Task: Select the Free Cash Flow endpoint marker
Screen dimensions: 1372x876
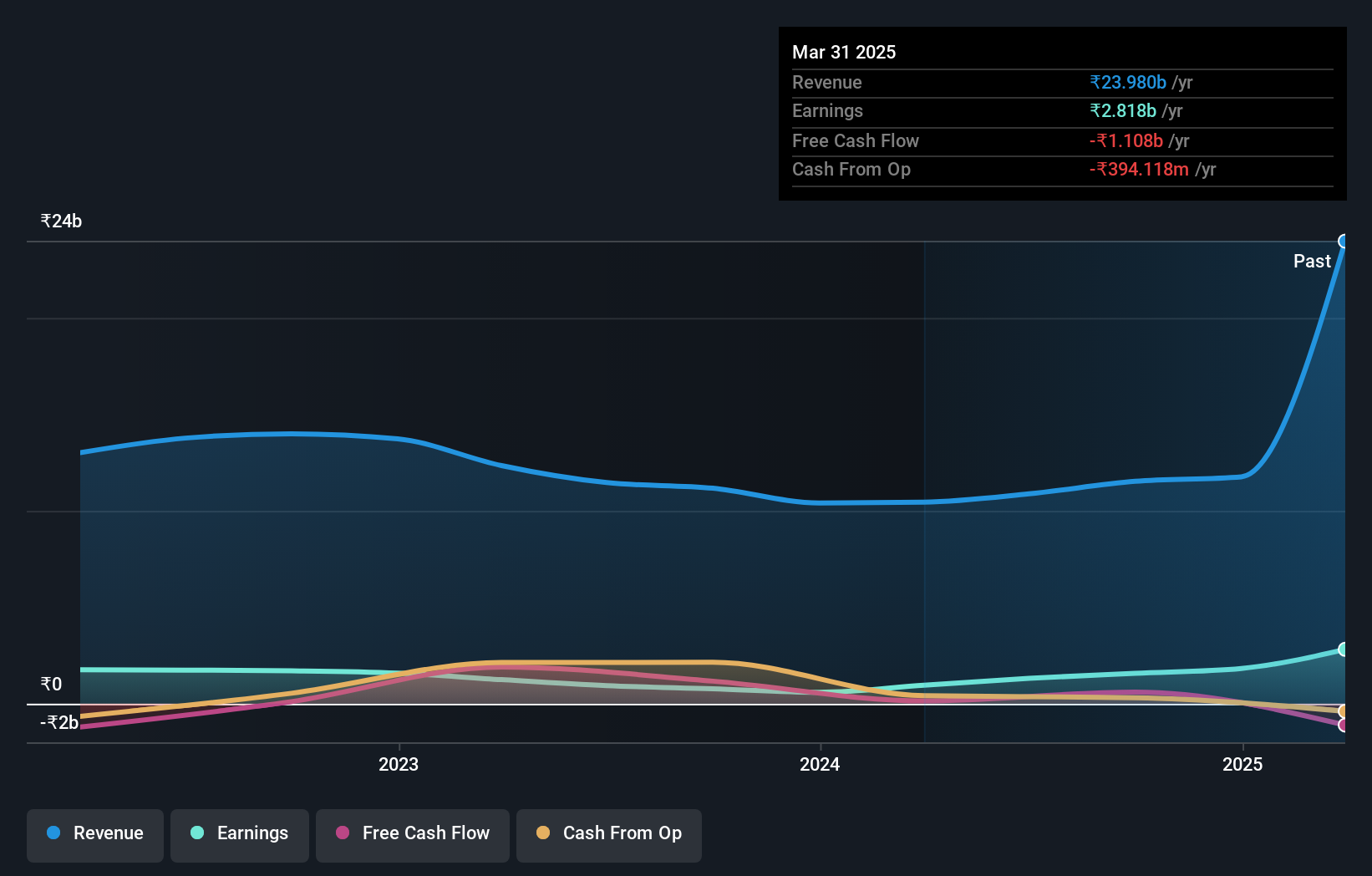Action: 1344,725
